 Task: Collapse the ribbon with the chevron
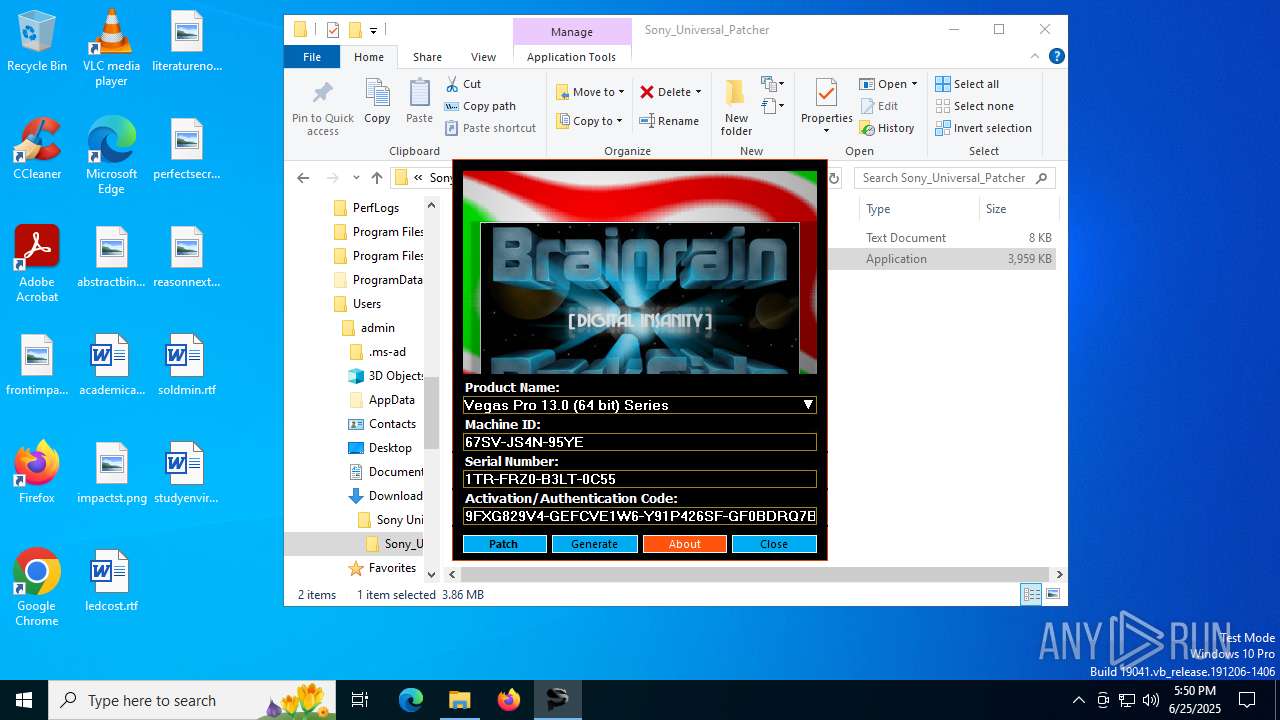(1036, 57)
